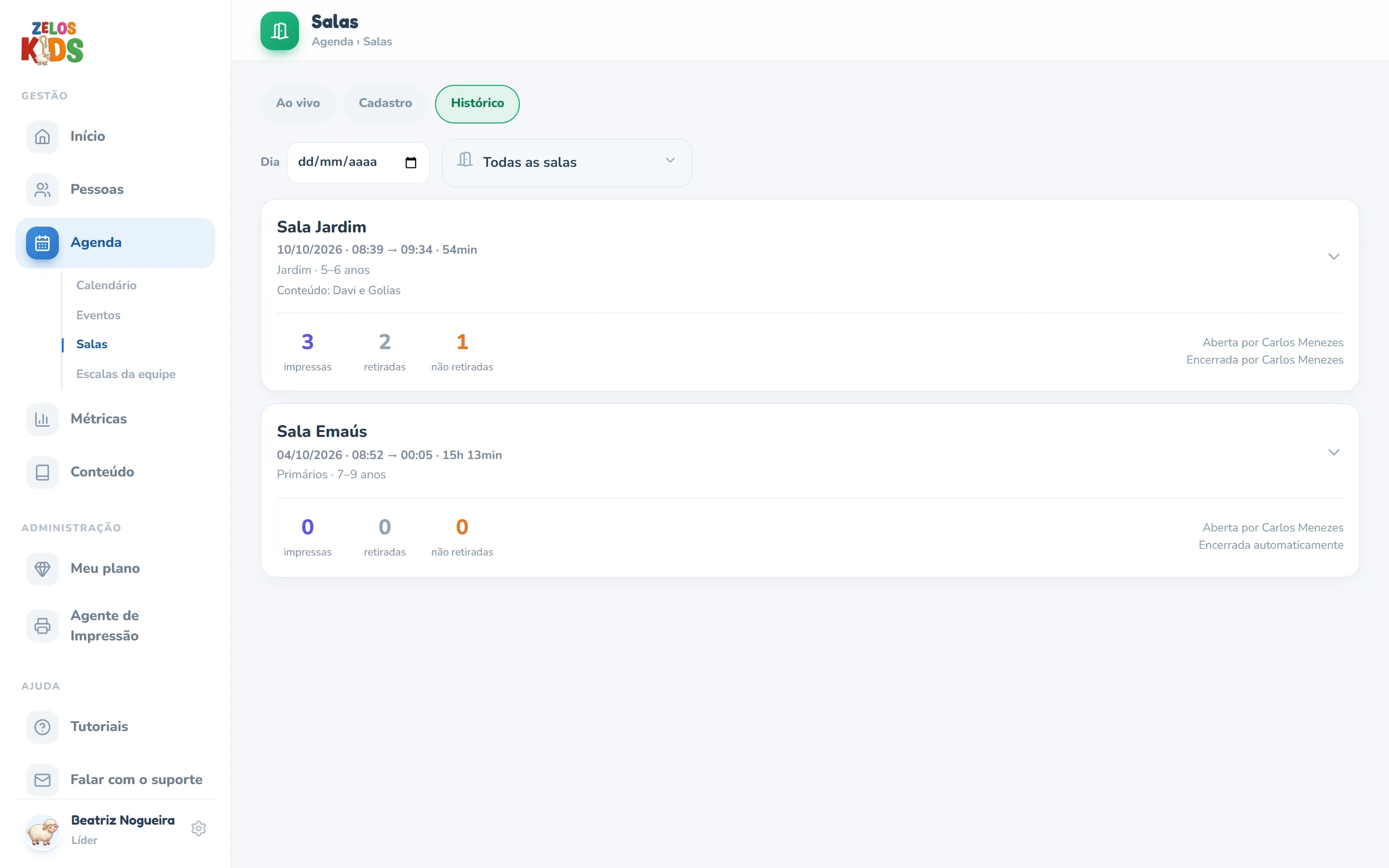The height and width of the screenshot is (868, 1389).
Task: Select Salas in the Agenda submenu
Action: [92, 344]
